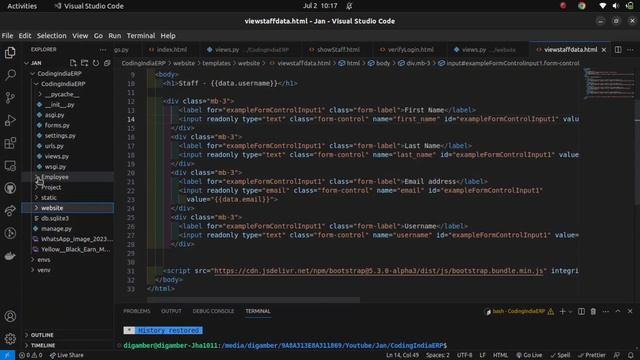Change Spaces: 2 indentation setting
640x360 pixels.
(x=438, y=355)
